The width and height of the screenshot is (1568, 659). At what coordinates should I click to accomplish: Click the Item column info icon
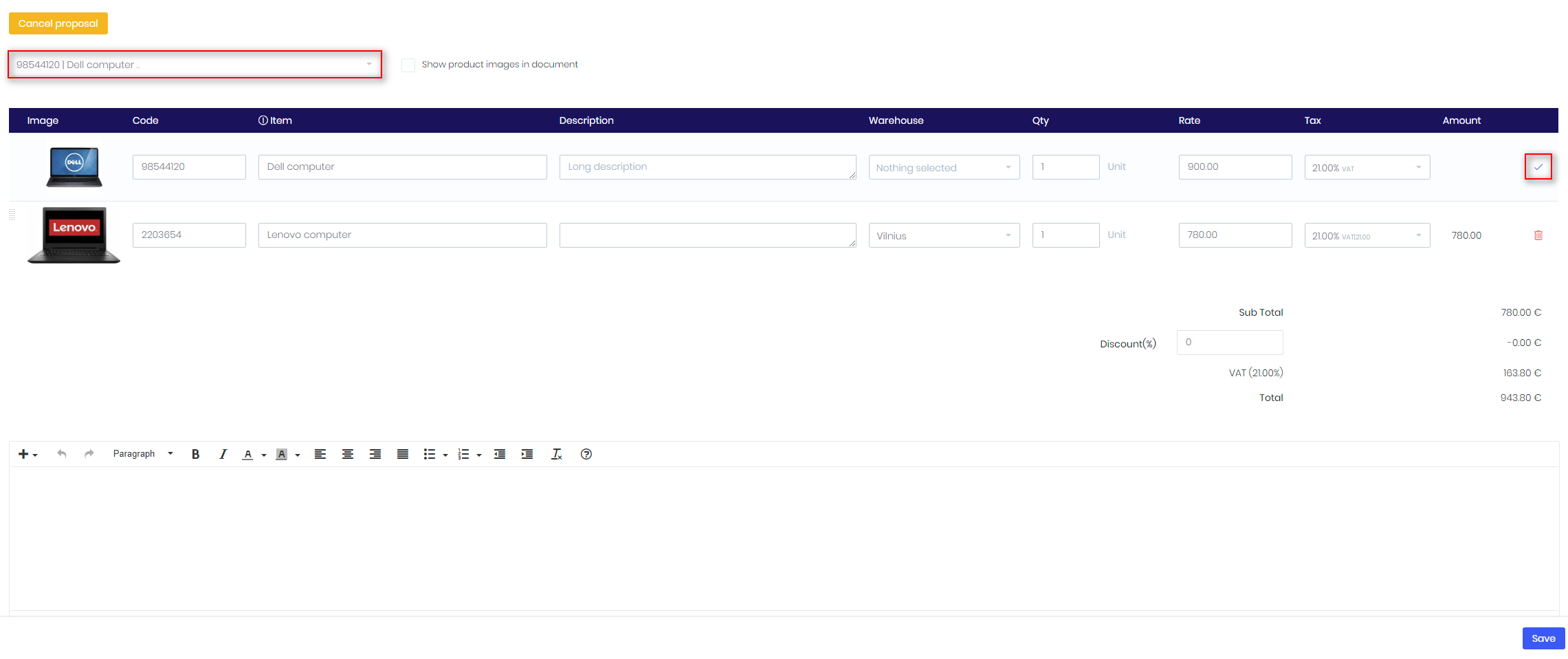point(263,120)
